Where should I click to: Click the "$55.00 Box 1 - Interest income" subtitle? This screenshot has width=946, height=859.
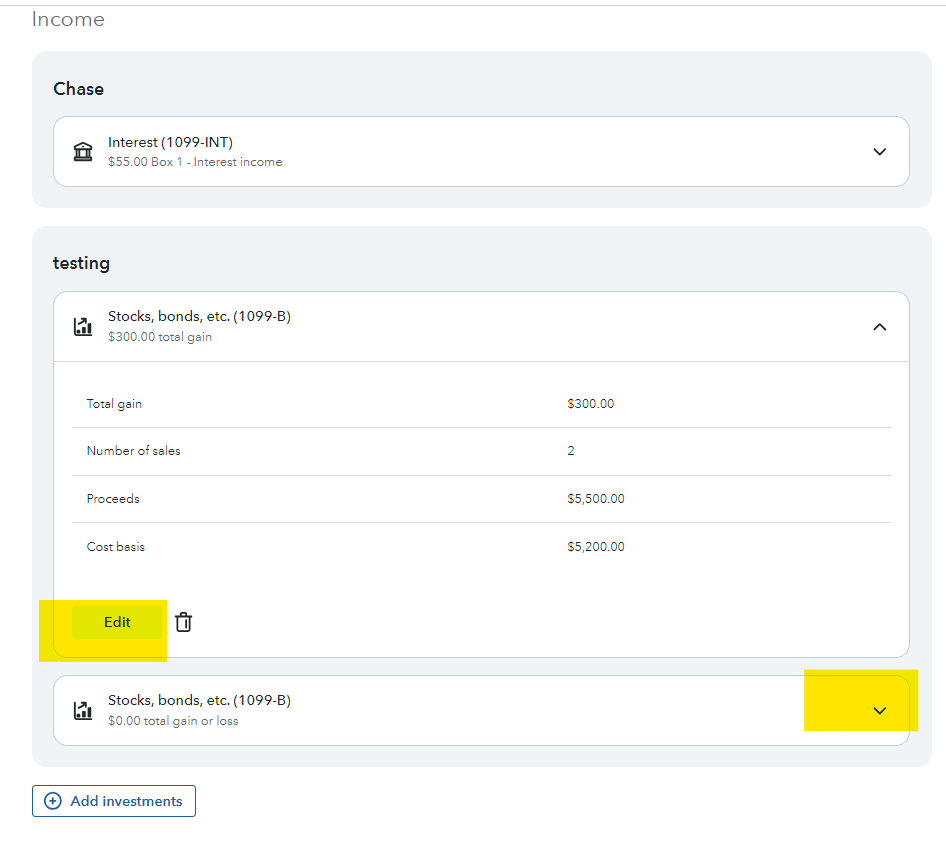pos(195,162)
